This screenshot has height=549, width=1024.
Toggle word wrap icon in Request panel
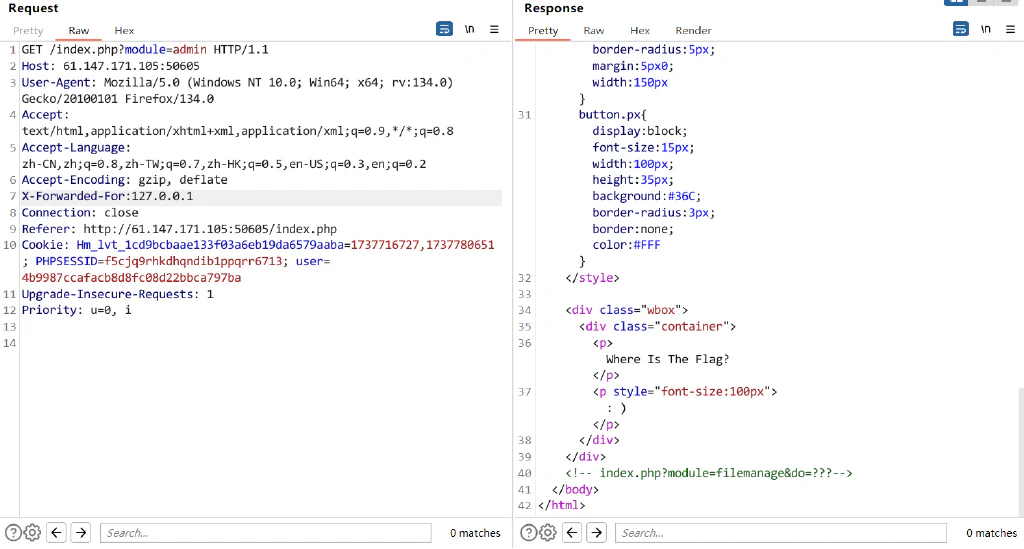[x=444, y=29]
